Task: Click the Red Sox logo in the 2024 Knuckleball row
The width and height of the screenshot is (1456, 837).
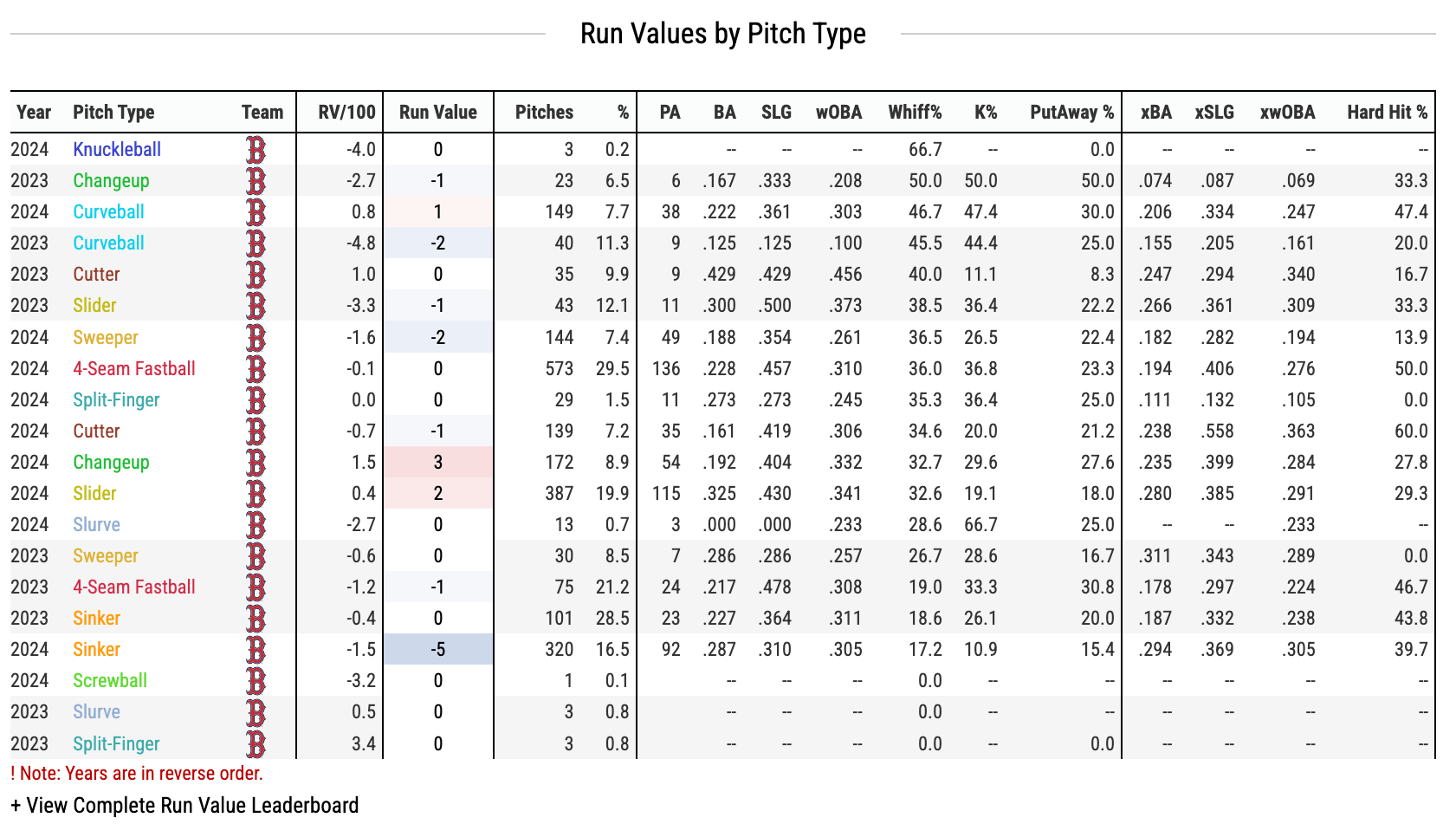Action: (x=256, y=150)
